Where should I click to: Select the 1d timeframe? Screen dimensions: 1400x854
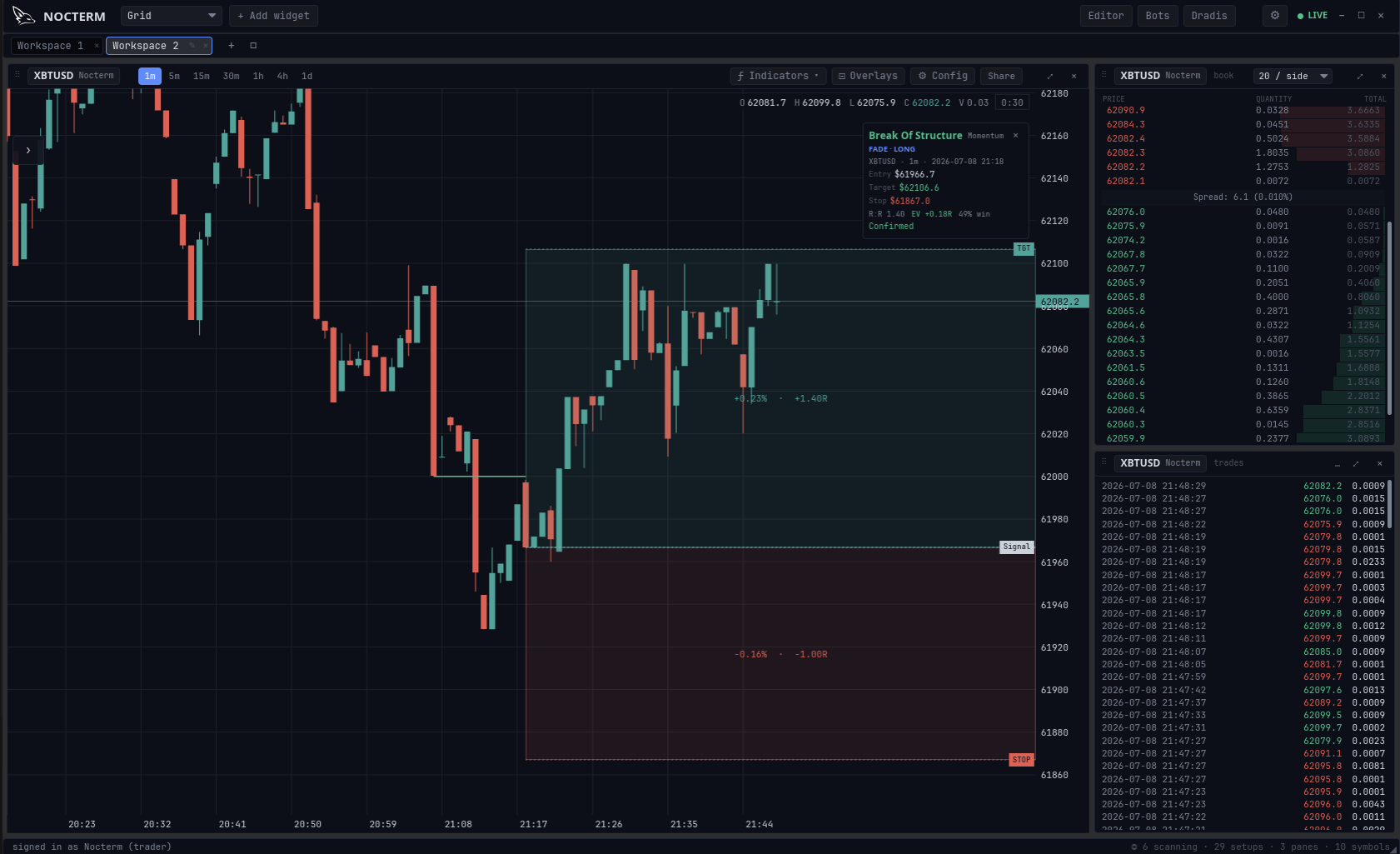click(x=306, y=76)
